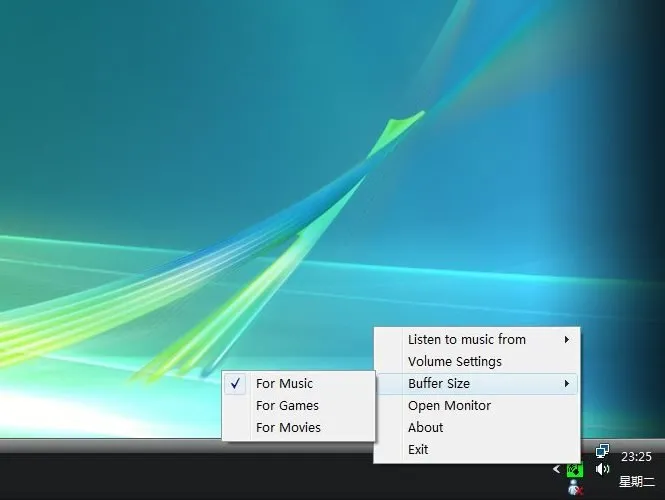Click the speaker volume tray icon
The height and width of the screenshot is (500, 665).
[x=602, y=469]
